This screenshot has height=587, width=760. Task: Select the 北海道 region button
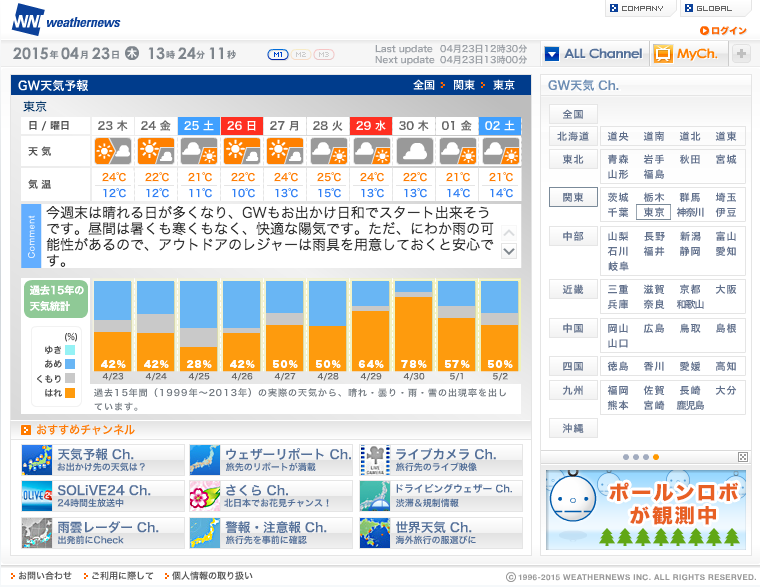click(x=573, y=137)
